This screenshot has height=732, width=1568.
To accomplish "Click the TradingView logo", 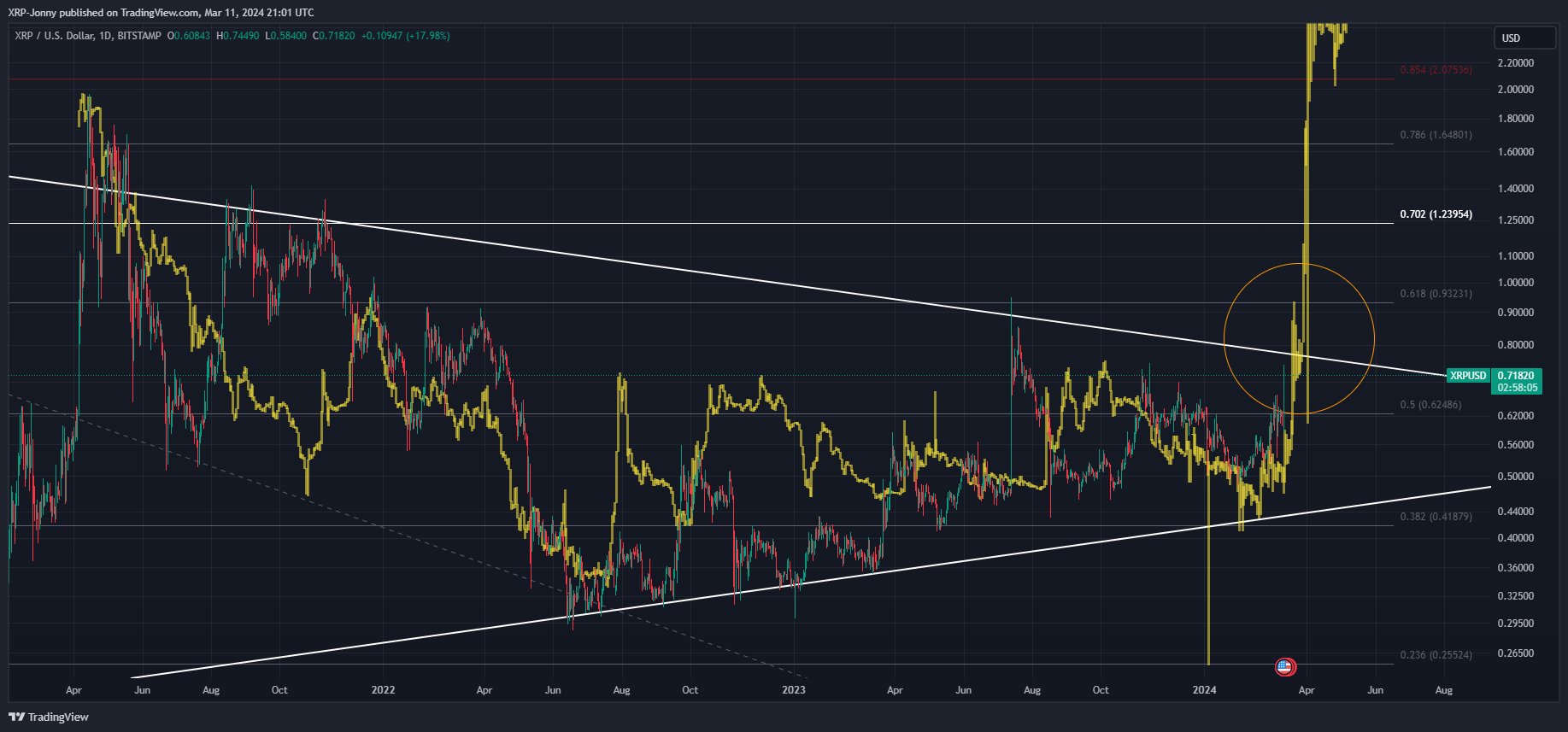I will click(49, 717).
